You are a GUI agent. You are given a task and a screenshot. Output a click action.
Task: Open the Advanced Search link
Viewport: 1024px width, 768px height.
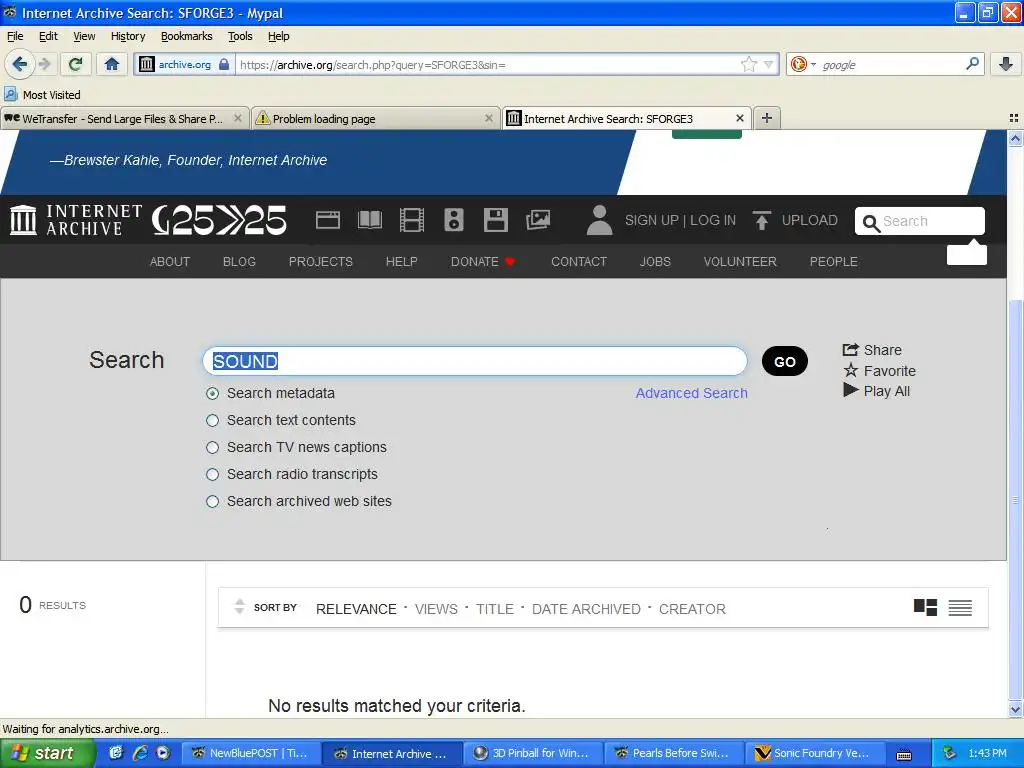point(692,393)
